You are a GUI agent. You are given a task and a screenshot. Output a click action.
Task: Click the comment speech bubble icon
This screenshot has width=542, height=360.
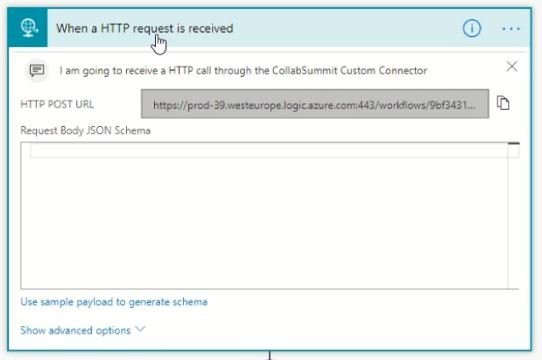point(37,70)
